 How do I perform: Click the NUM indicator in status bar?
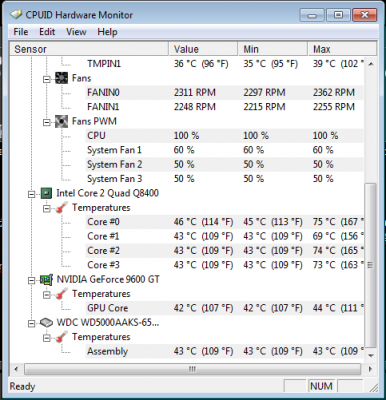(x=321, y=386)
